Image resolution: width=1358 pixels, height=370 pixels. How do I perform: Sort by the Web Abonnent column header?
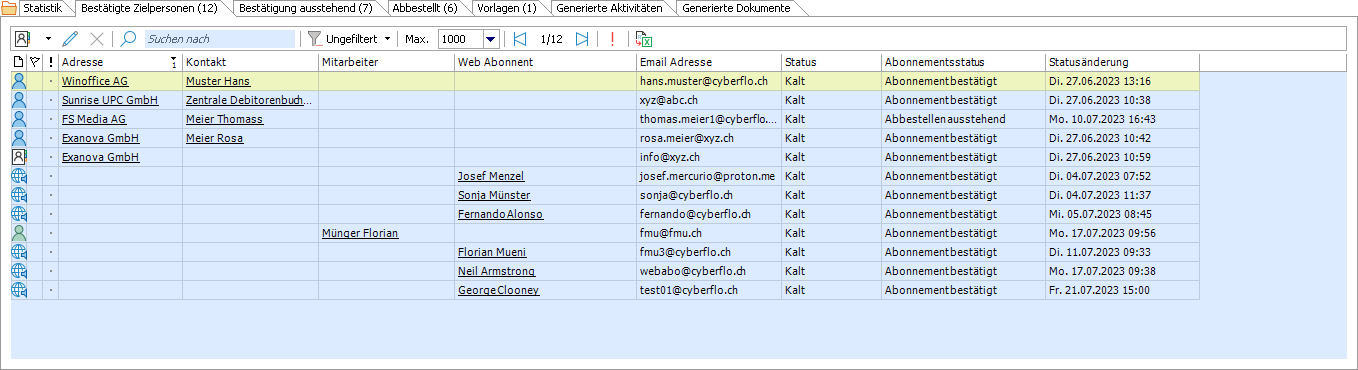click(545, 62)
